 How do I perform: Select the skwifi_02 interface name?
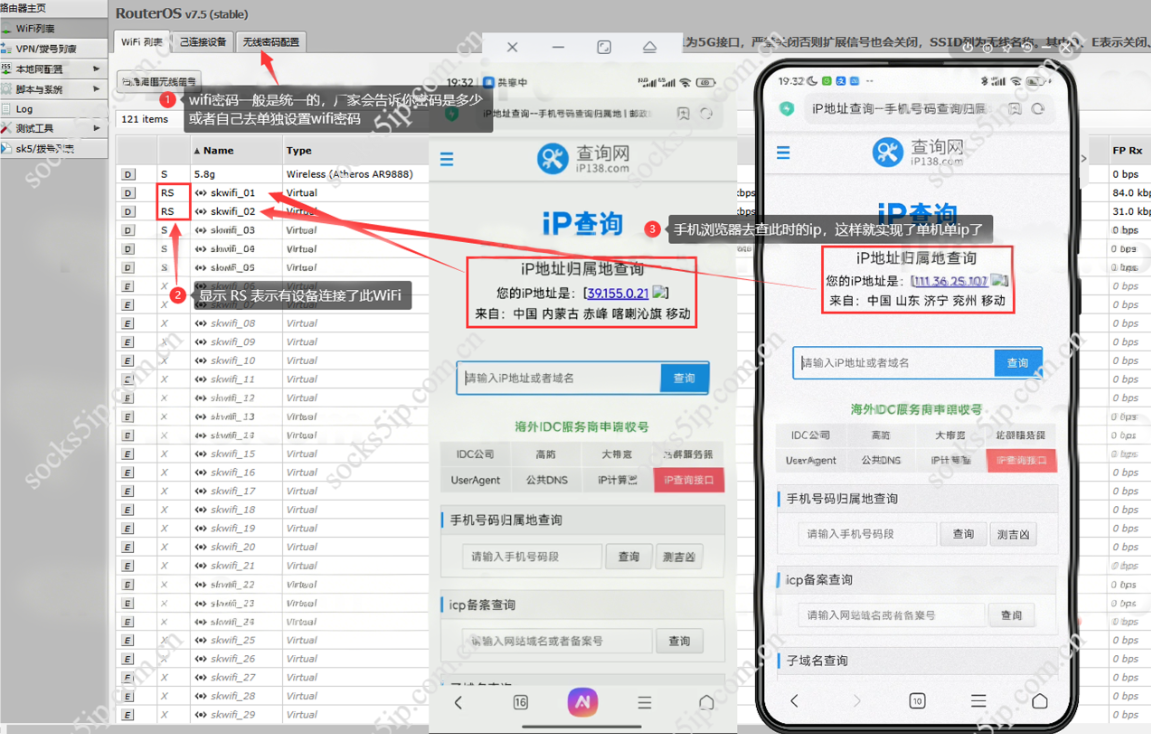click(233, 211)
